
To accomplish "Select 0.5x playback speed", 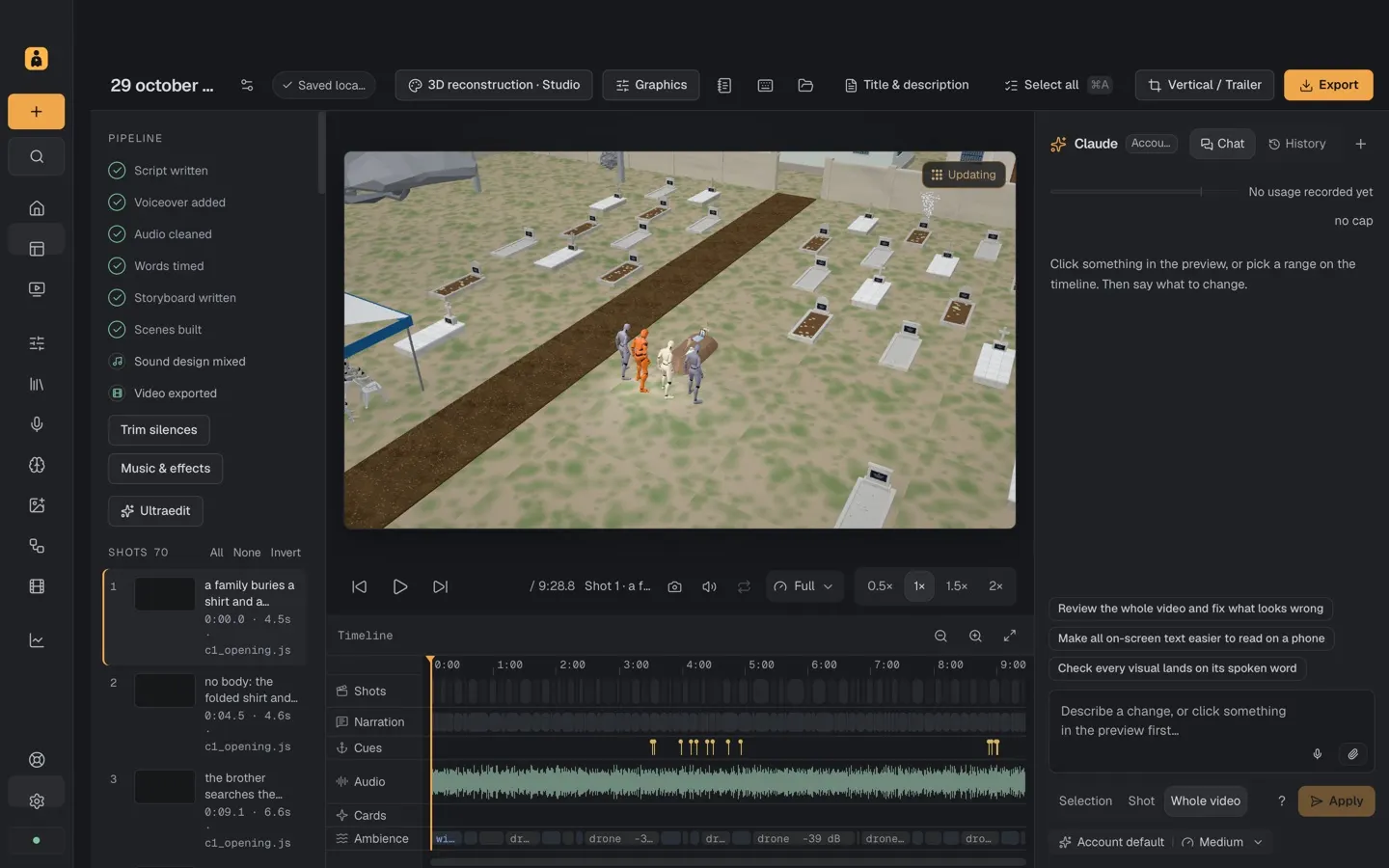I will coord(880,586).
